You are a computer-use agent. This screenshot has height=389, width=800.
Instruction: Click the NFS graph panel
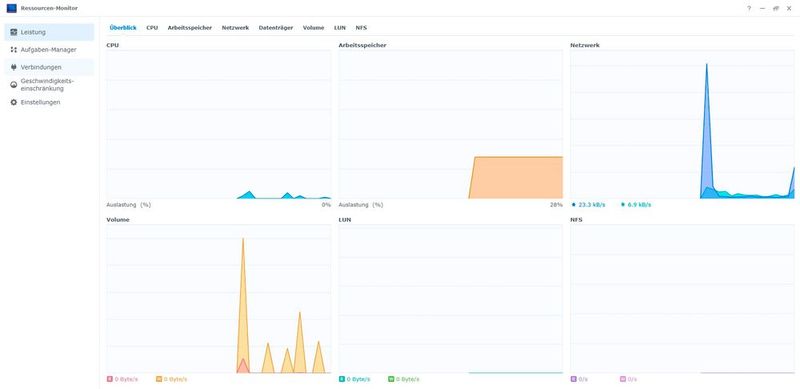pos(682,299)
